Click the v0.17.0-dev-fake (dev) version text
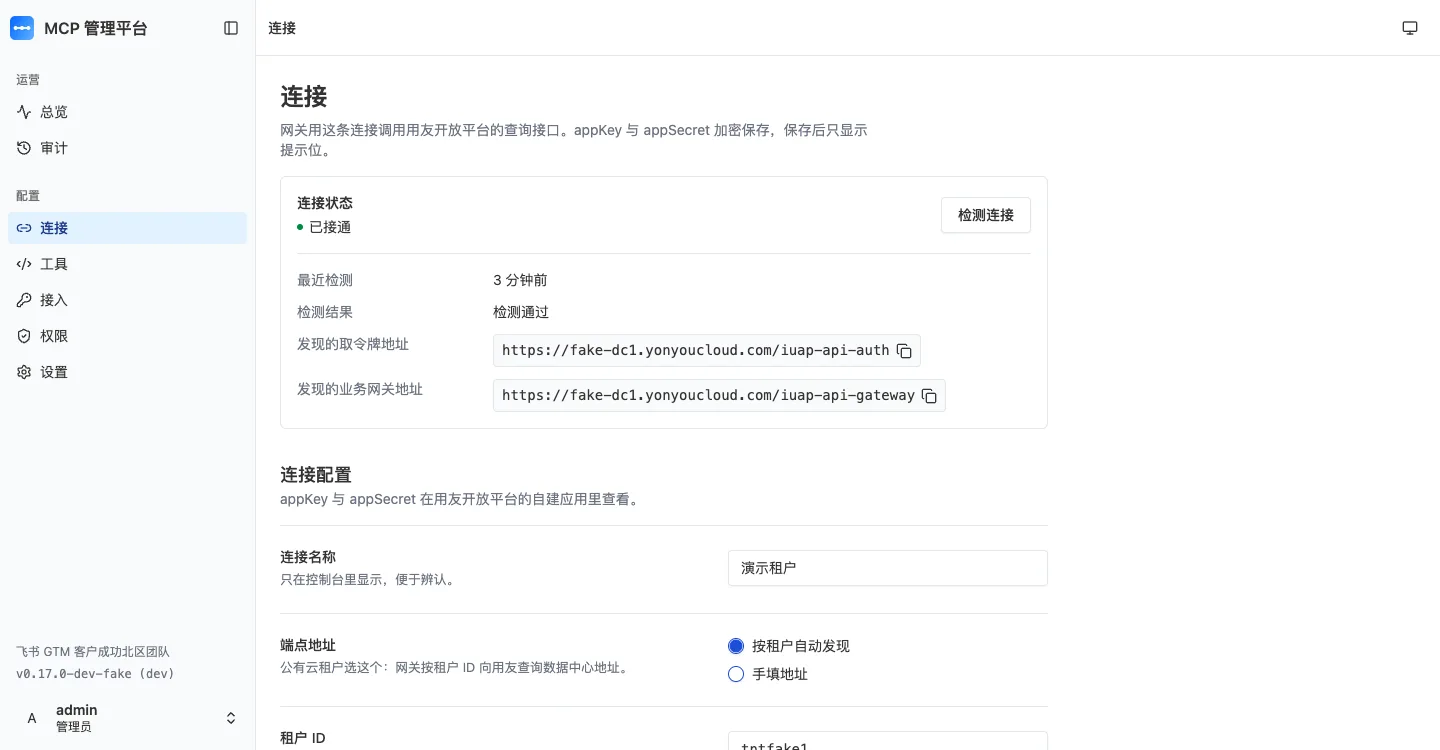1440x750 pixels. 95,674
